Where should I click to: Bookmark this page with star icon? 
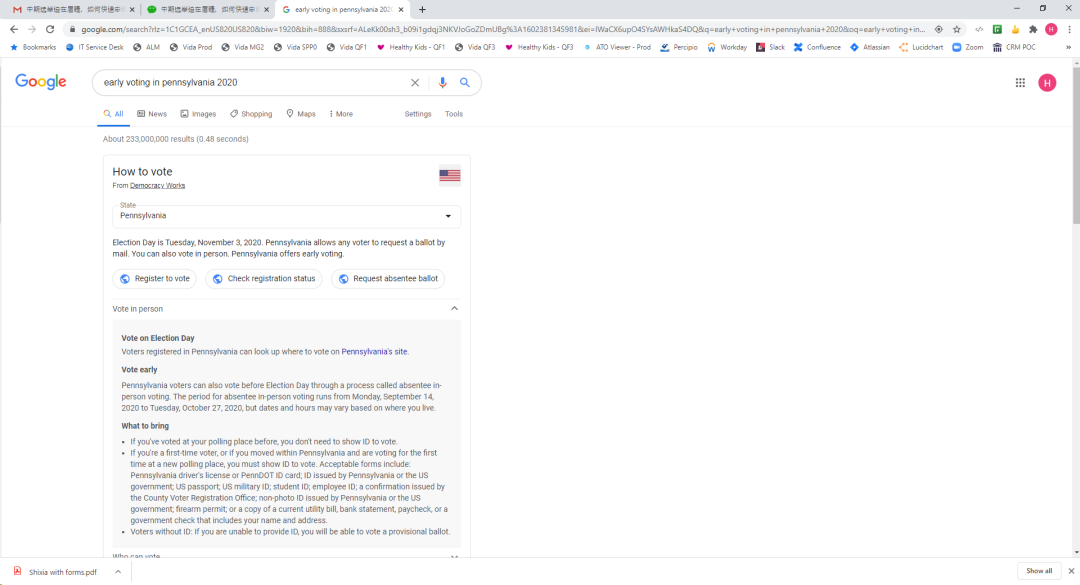[x=957, y=29]
